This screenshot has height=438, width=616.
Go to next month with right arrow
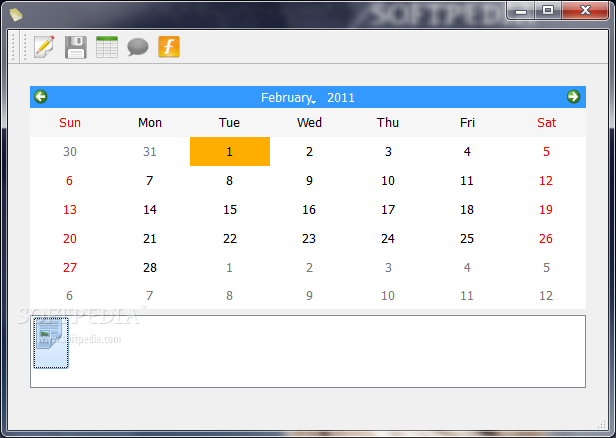pyautogui.click(x=573, y=97)
